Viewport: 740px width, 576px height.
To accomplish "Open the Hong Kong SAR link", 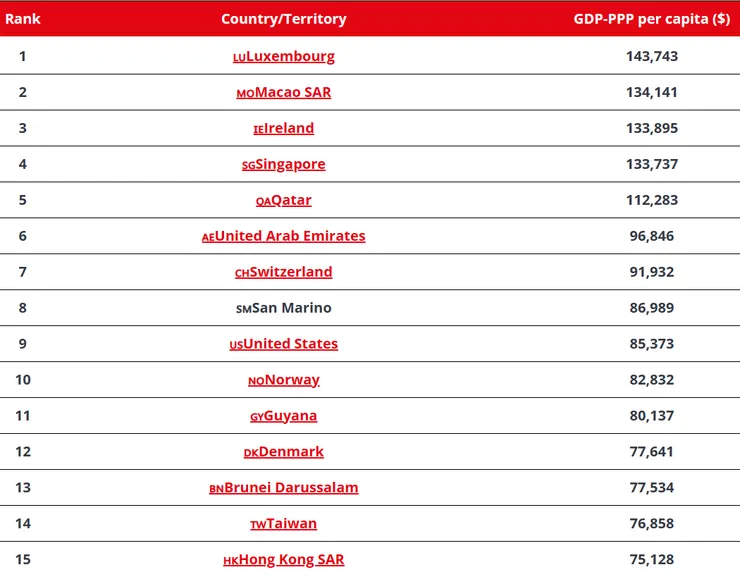I will (284, 559).
